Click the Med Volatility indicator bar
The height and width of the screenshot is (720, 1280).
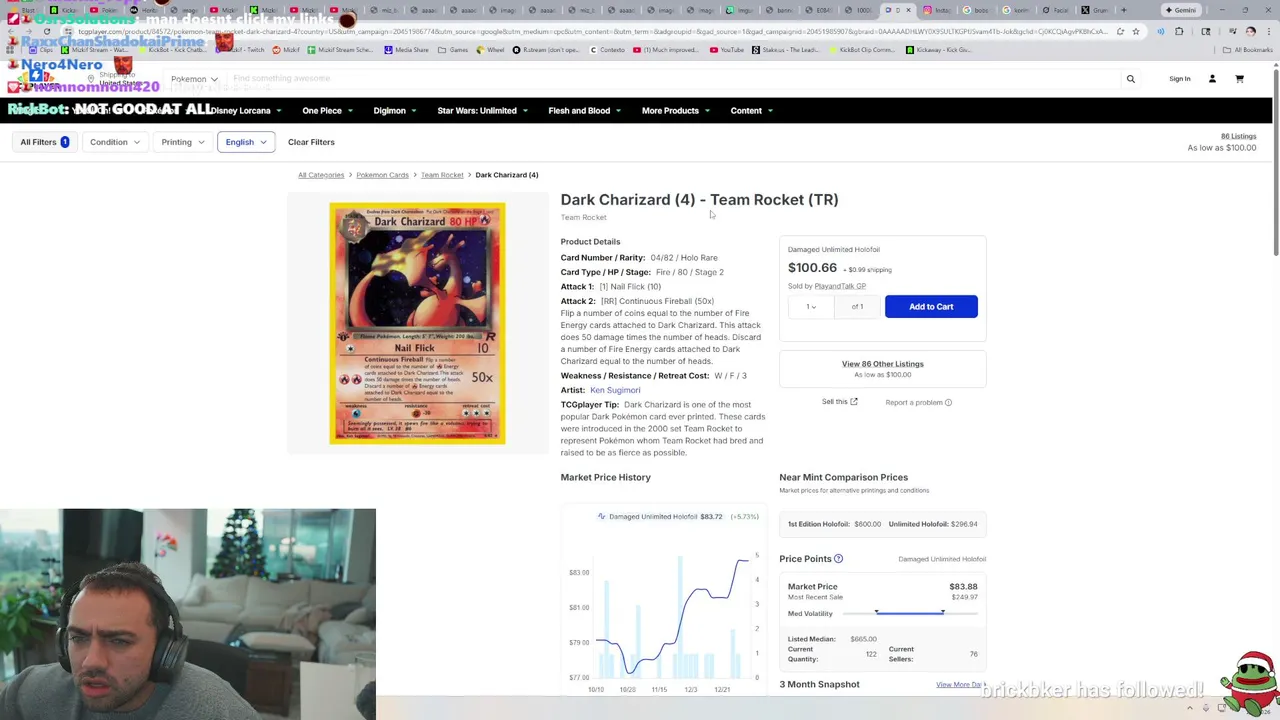[909, 613]
